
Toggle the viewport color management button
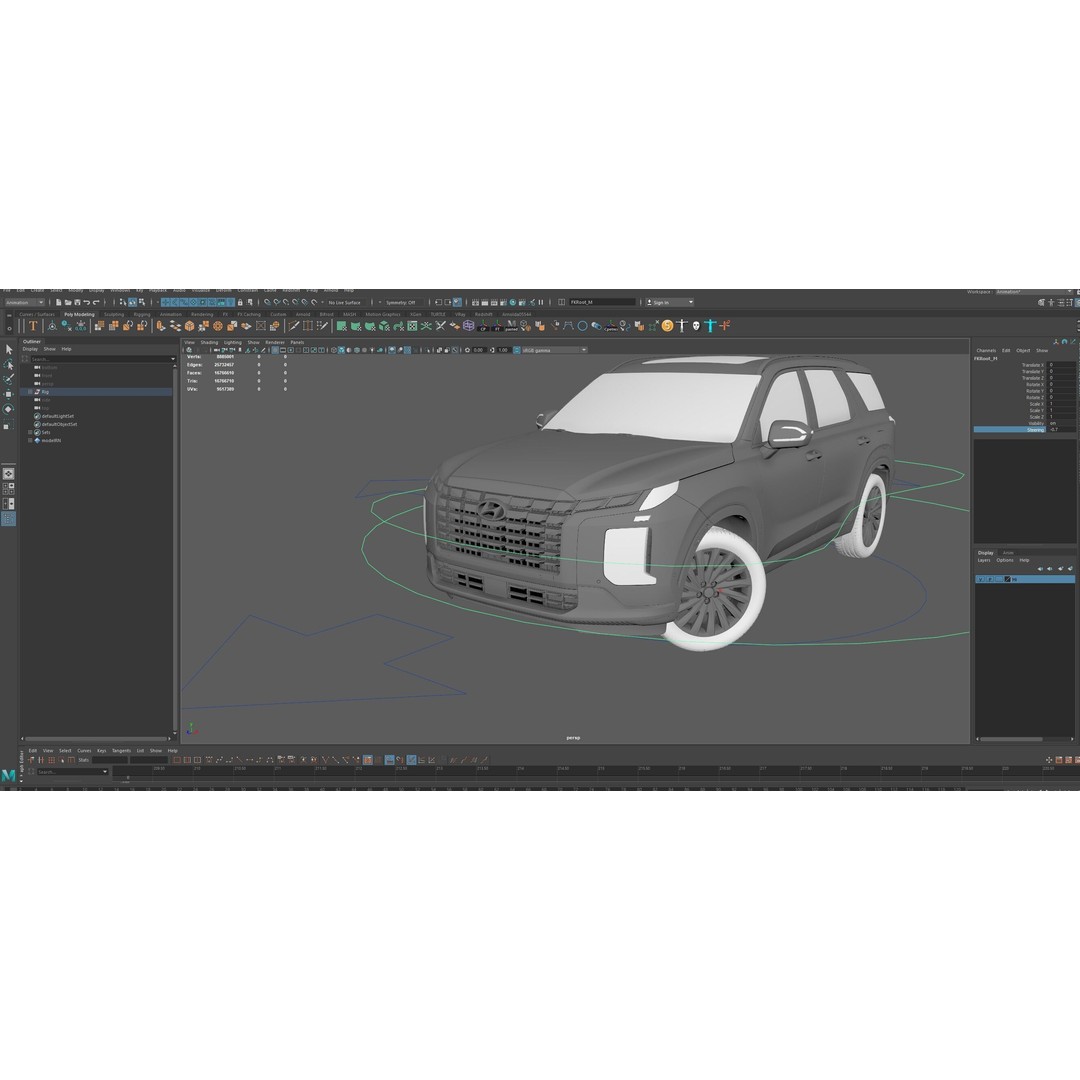517,350
